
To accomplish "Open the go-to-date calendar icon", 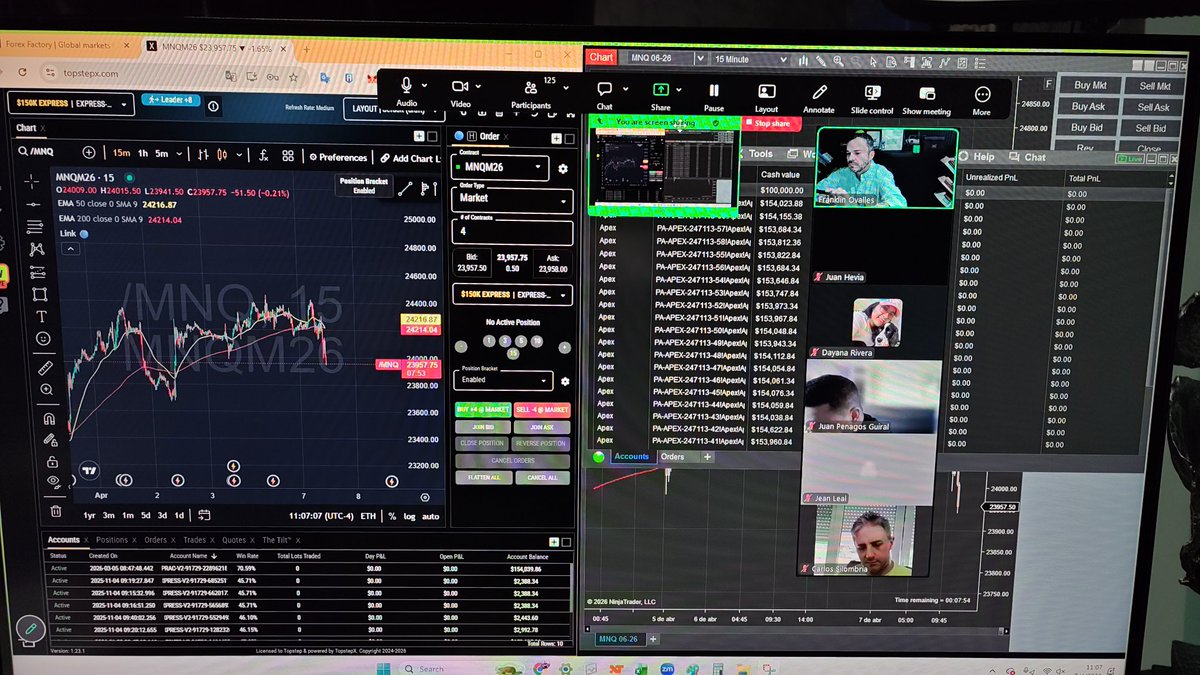I will click(x=205, y=516).
